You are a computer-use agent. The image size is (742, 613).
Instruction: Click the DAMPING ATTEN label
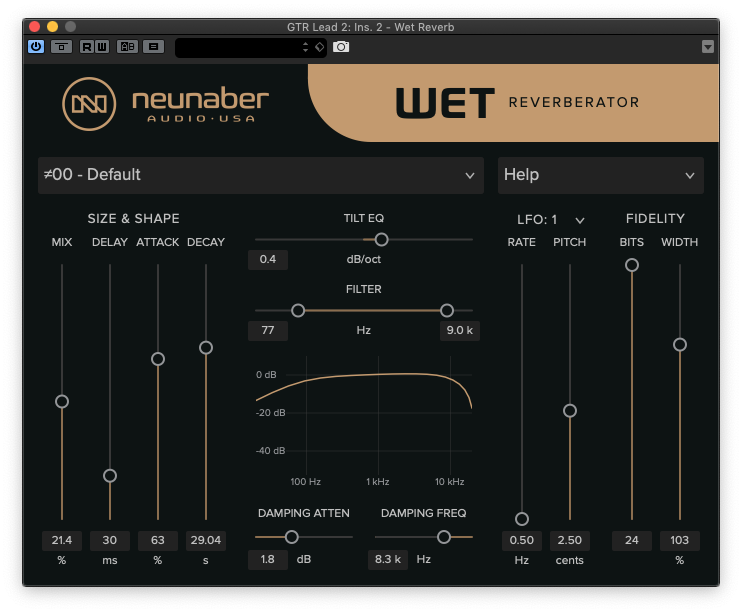304,513
